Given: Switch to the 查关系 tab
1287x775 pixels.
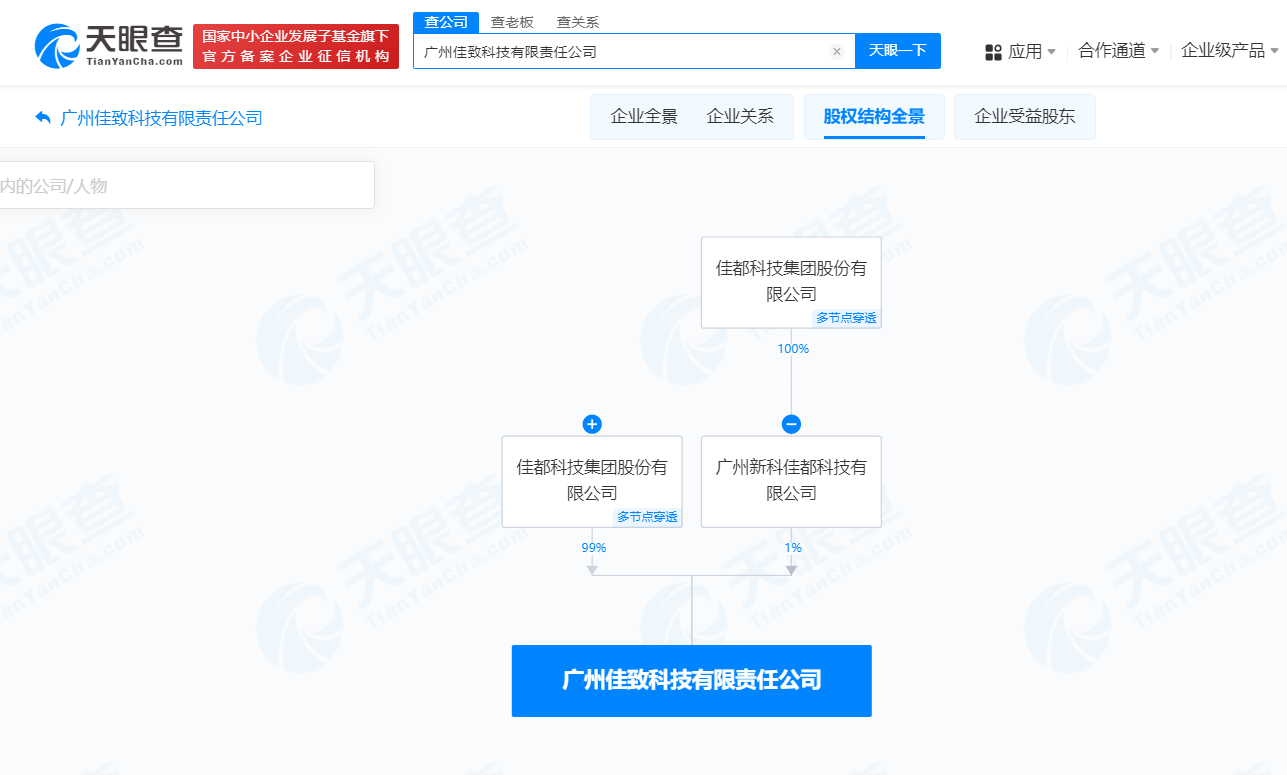Looking at the screenshot, I should 578,21.
